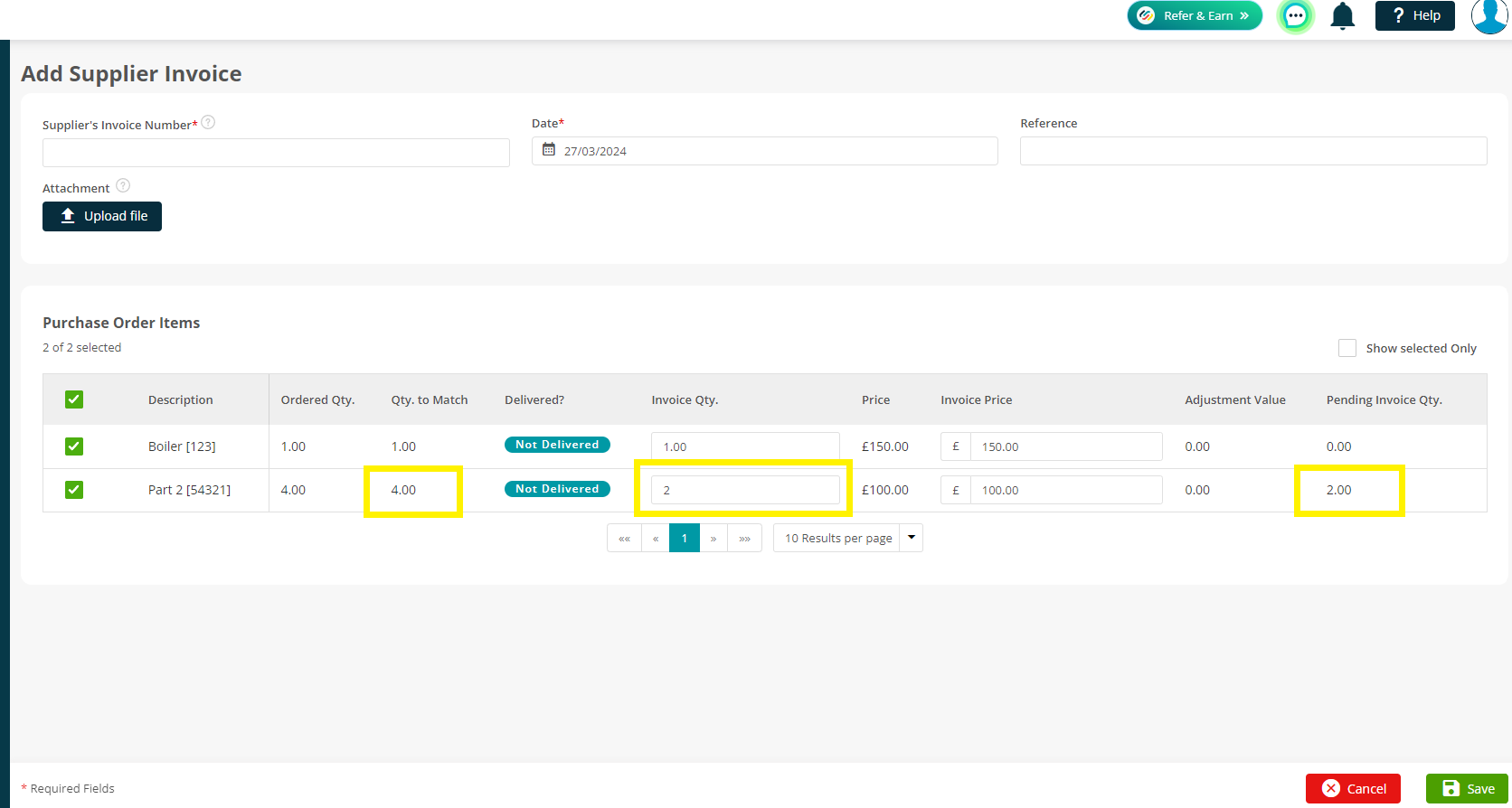This screenshot has width=1512, height=808.
Task: Focus the Reference input field
Action: pos(1253,151)
